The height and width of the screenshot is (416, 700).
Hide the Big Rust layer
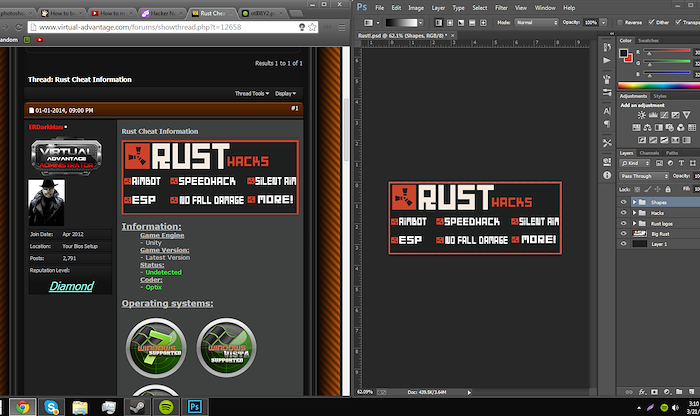[x=624, y=233]
